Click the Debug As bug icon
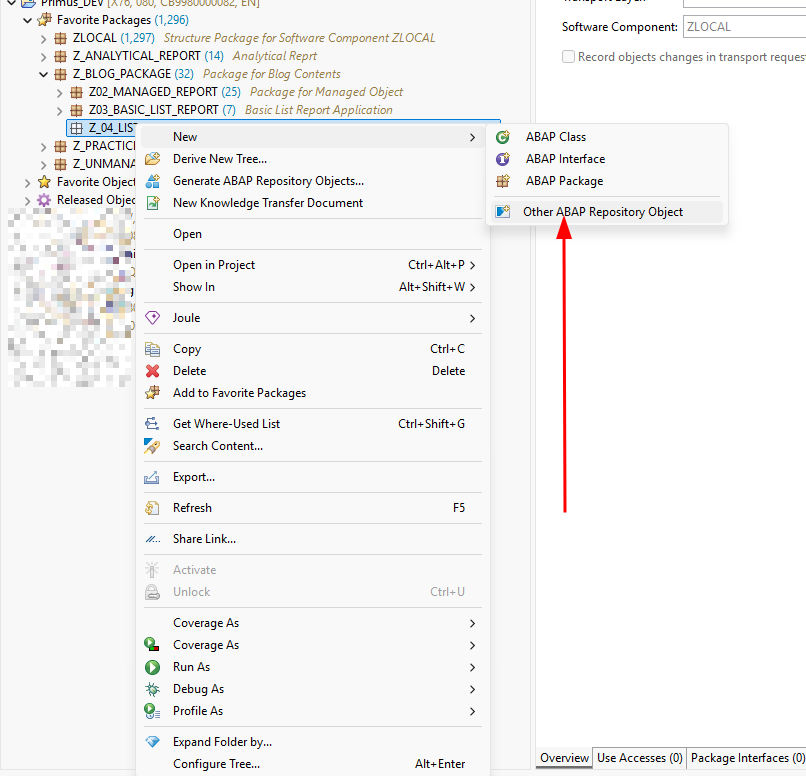 pos(153,689)
